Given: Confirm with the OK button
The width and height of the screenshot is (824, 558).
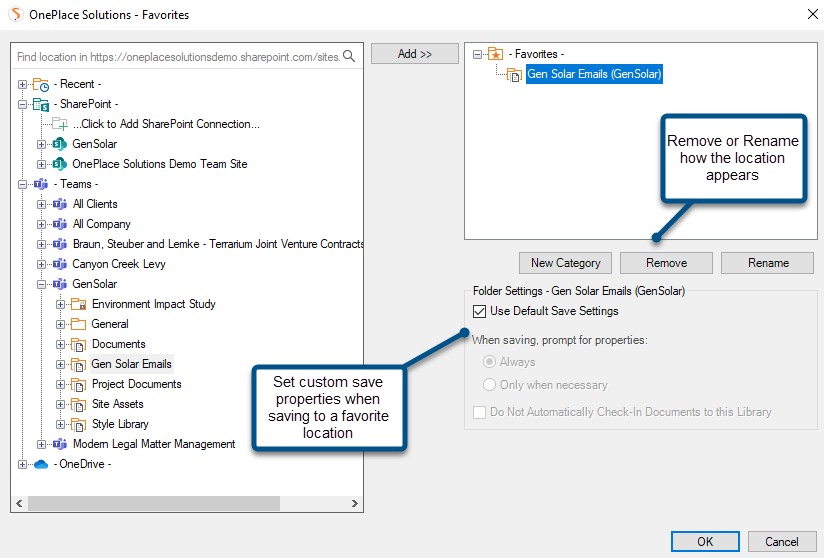Looking at the screenshot, I should click(x=705, y=542).
